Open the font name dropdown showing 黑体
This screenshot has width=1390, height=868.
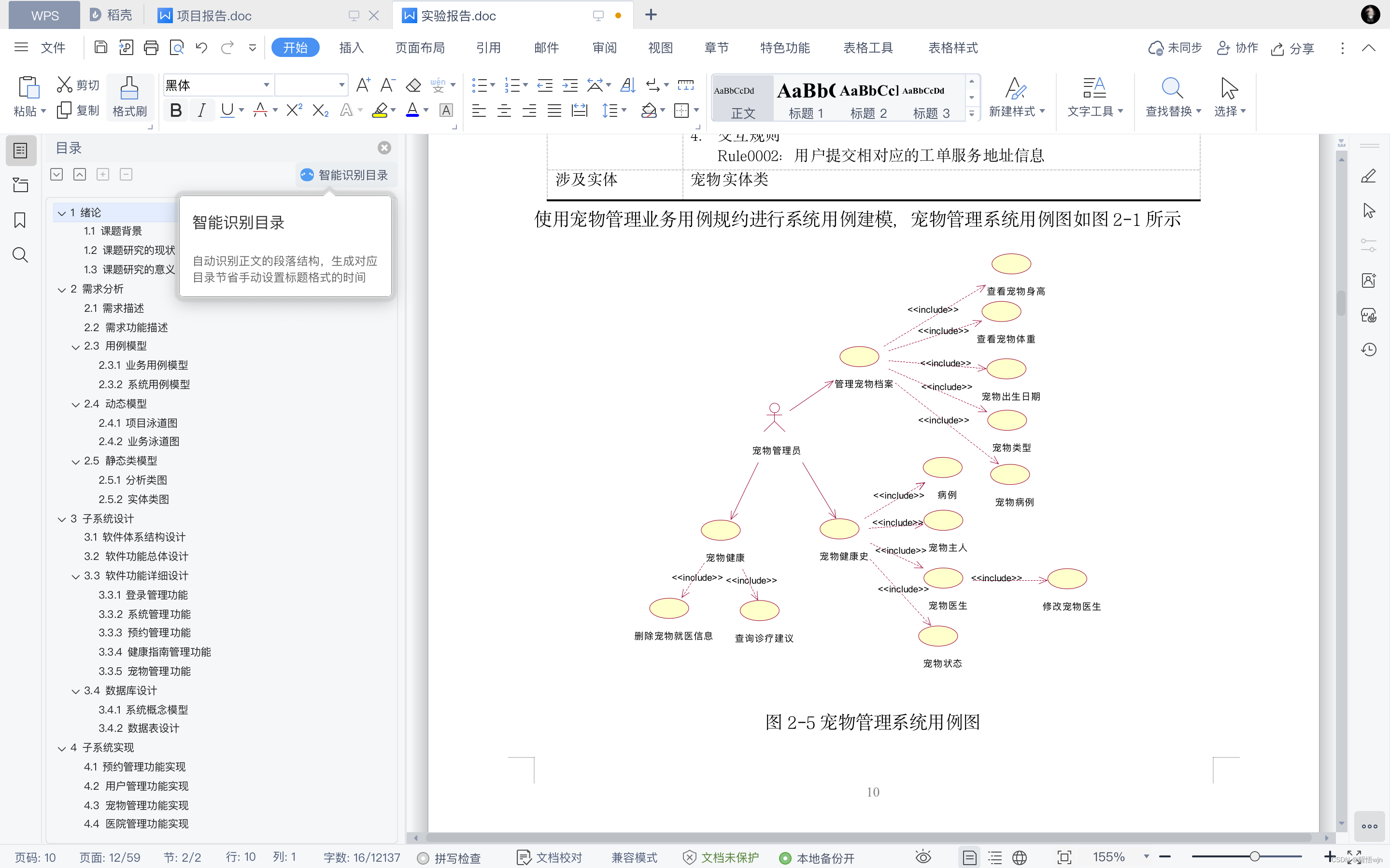(x=267, y=85)
